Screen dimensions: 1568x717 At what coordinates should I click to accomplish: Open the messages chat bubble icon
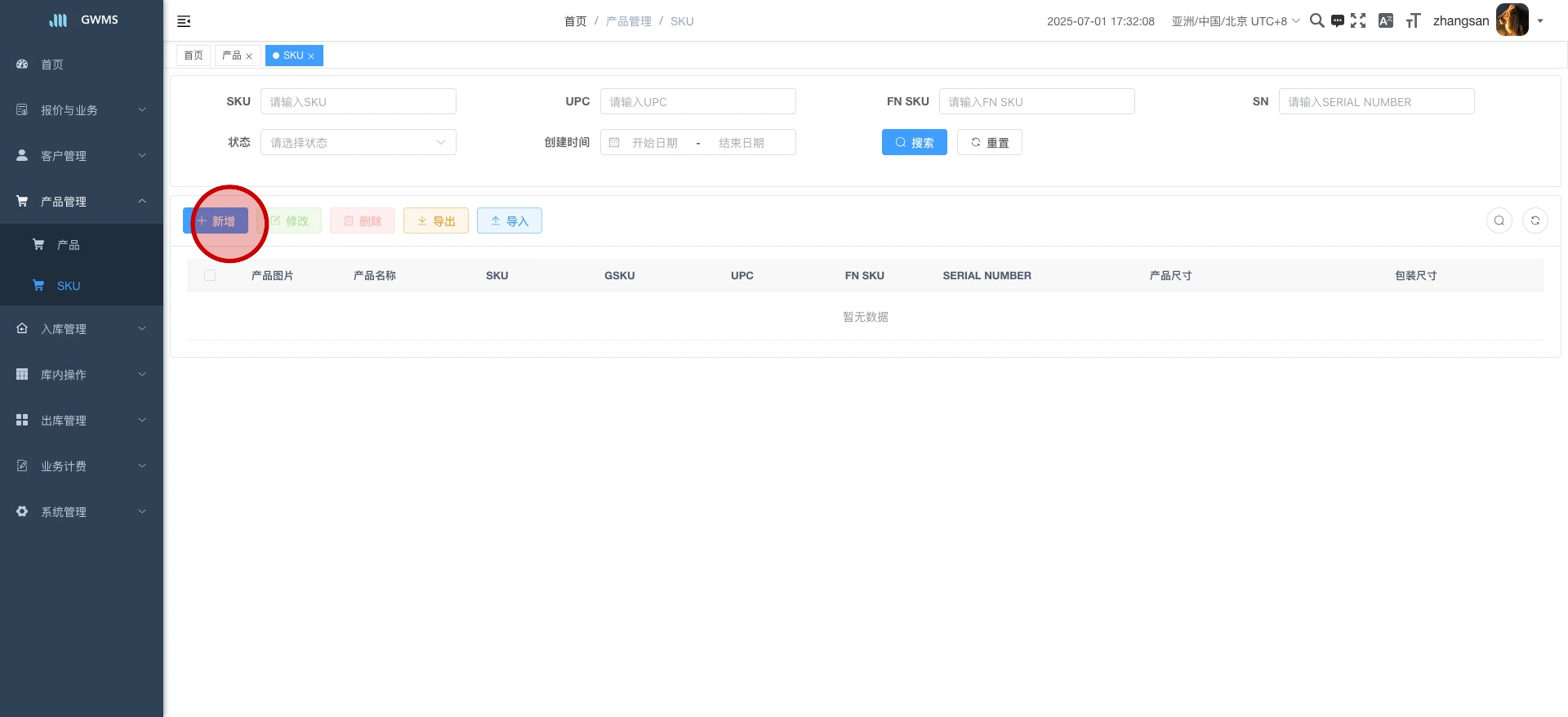1338,21
